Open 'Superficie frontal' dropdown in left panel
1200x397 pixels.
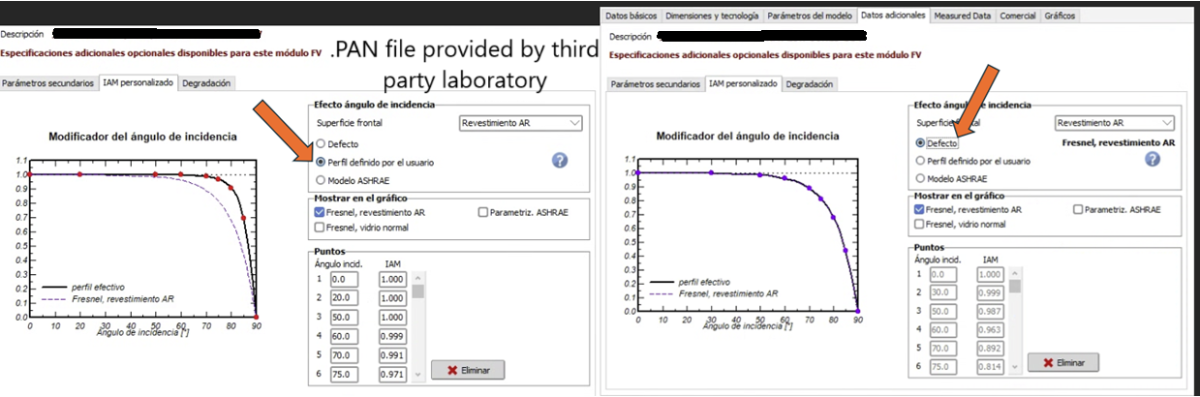[520, 123]
